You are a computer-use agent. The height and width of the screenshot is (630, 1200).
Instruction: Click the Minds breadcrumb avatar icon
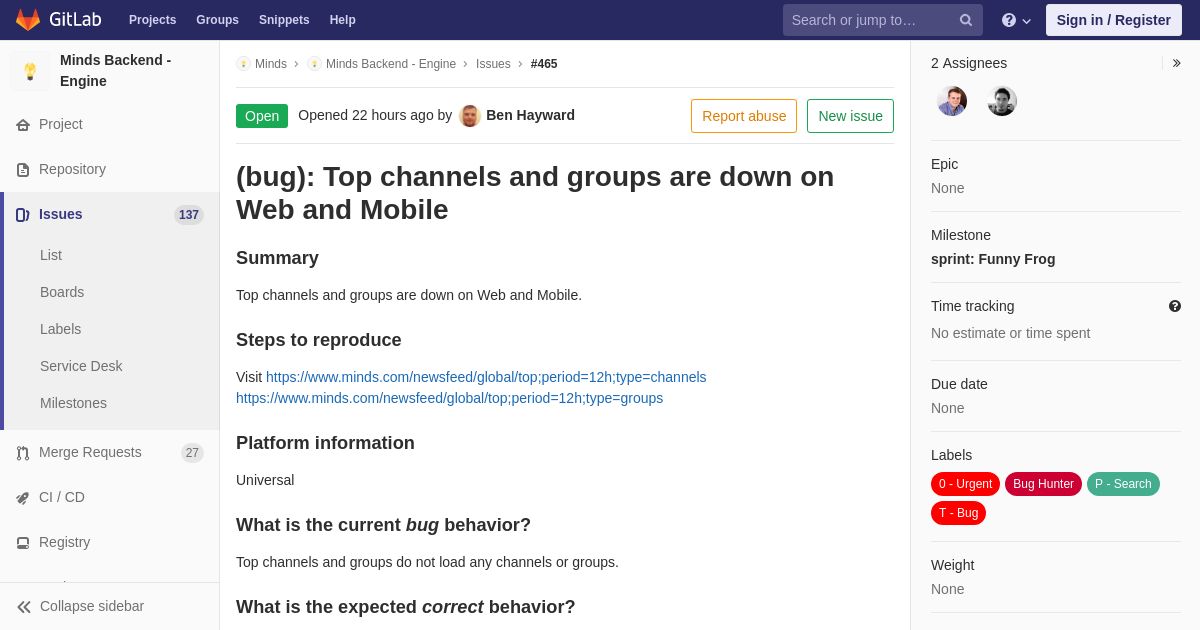[243, 64]
